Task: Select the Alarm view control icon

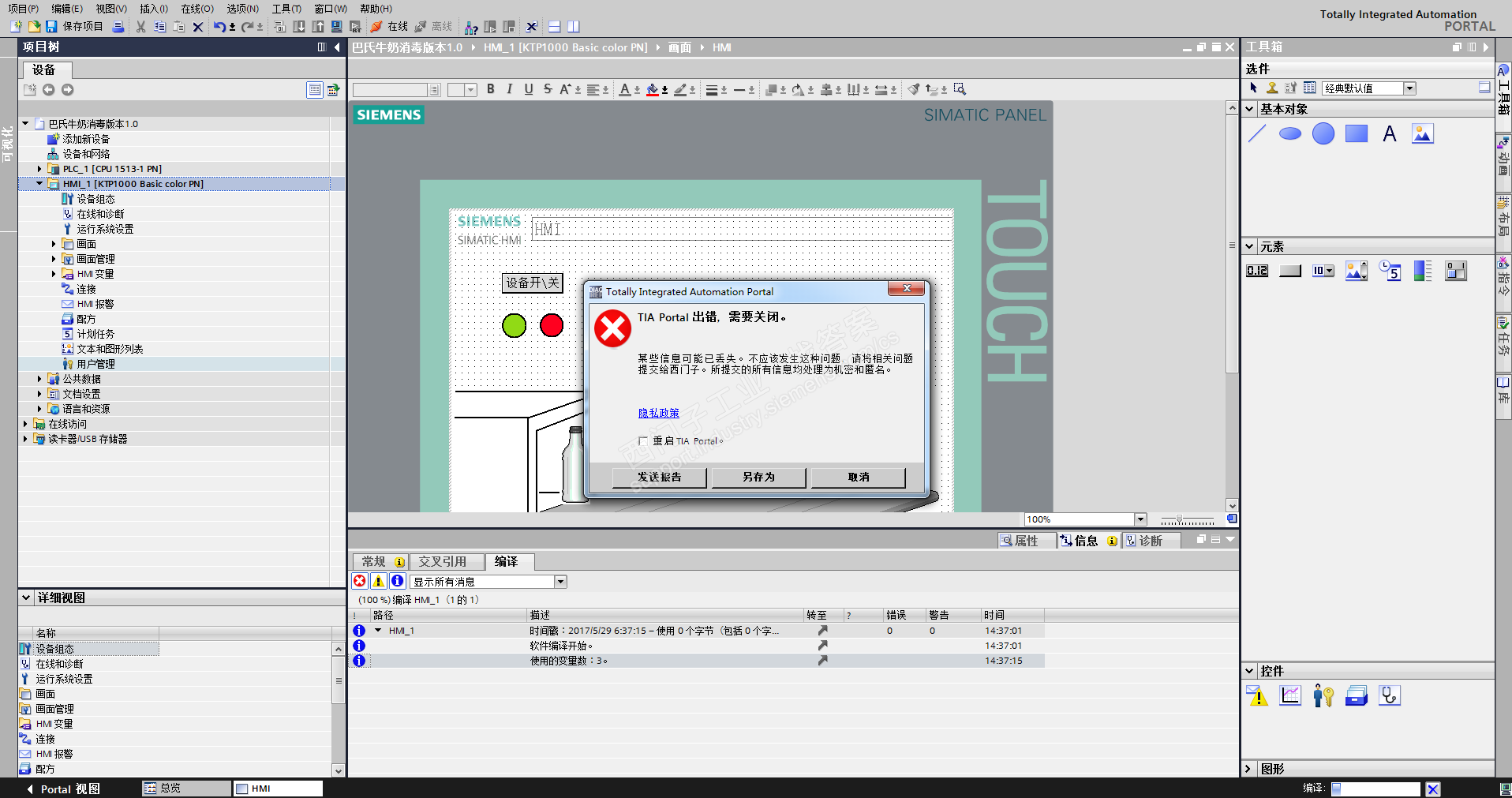Action: coord(1257,696)
